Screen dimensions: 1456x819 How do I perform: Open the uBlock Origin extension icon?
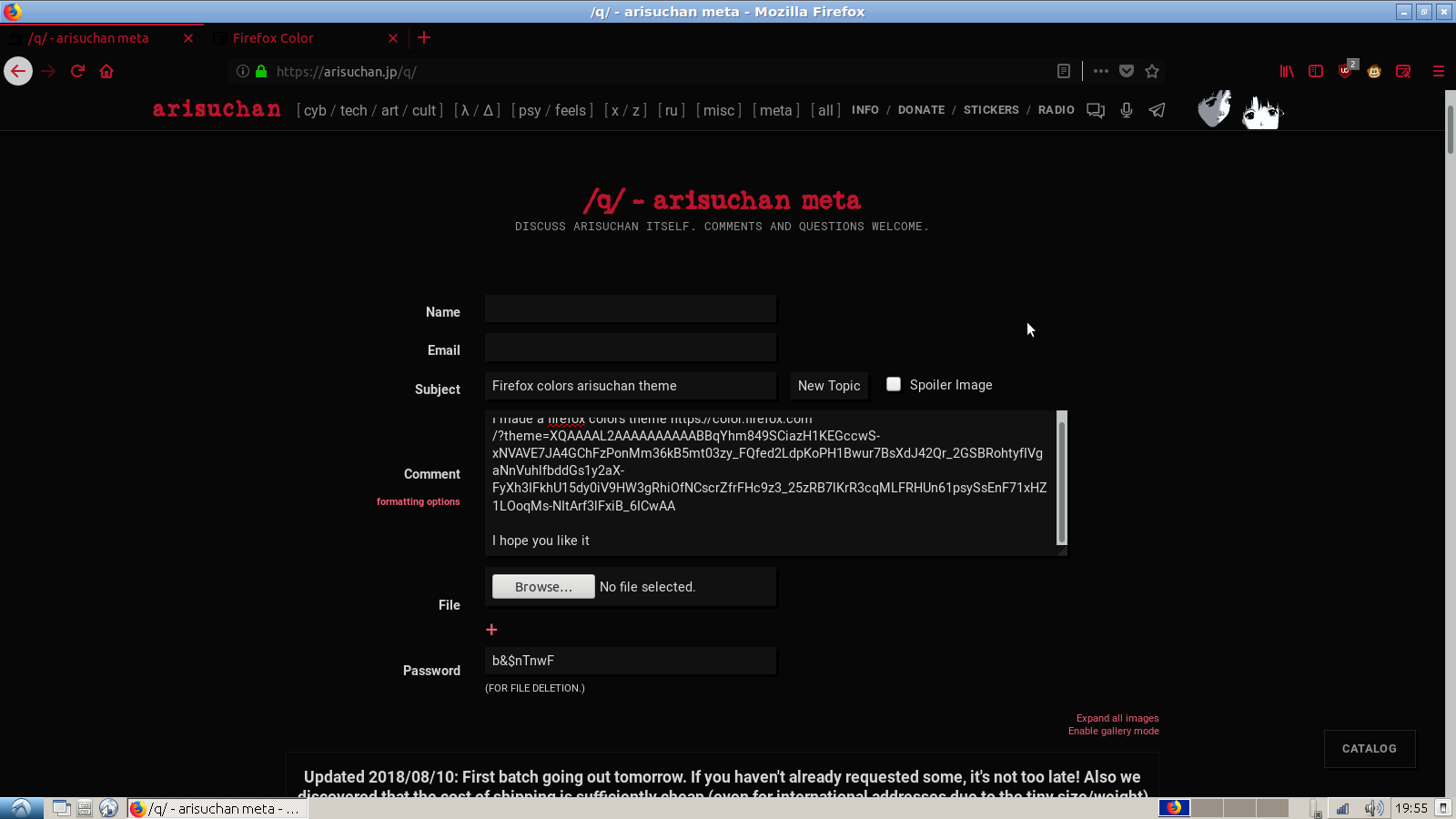click(1345, 71)
